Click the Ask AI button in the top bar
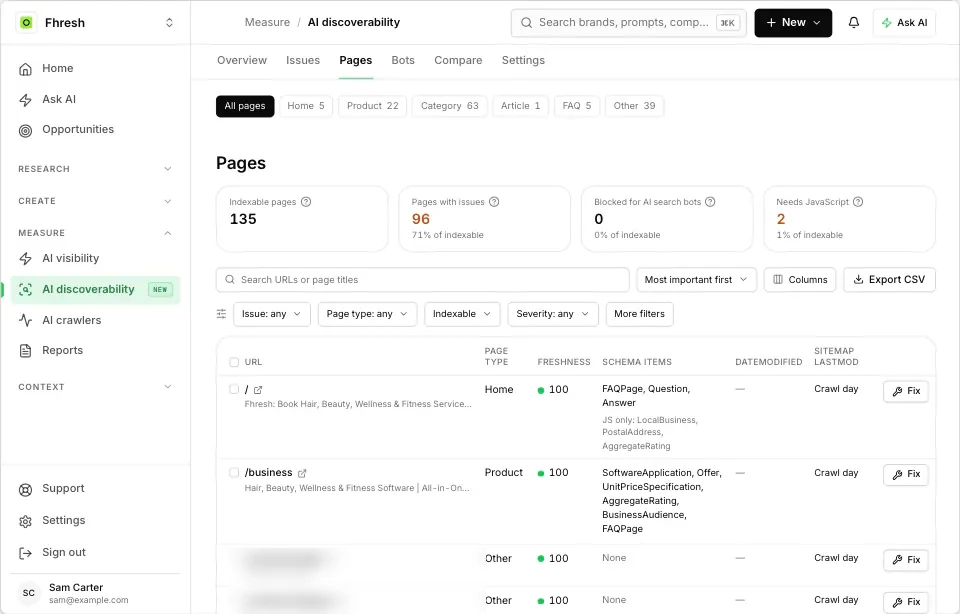 pos(904,23)
